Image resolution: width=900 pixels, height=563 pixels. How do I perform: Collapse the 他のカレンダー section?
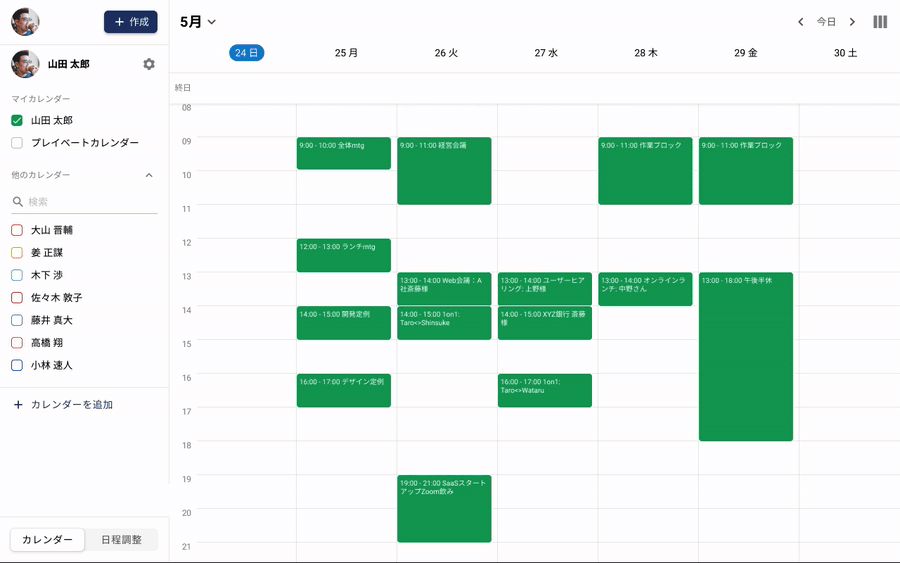coord(149,176)
